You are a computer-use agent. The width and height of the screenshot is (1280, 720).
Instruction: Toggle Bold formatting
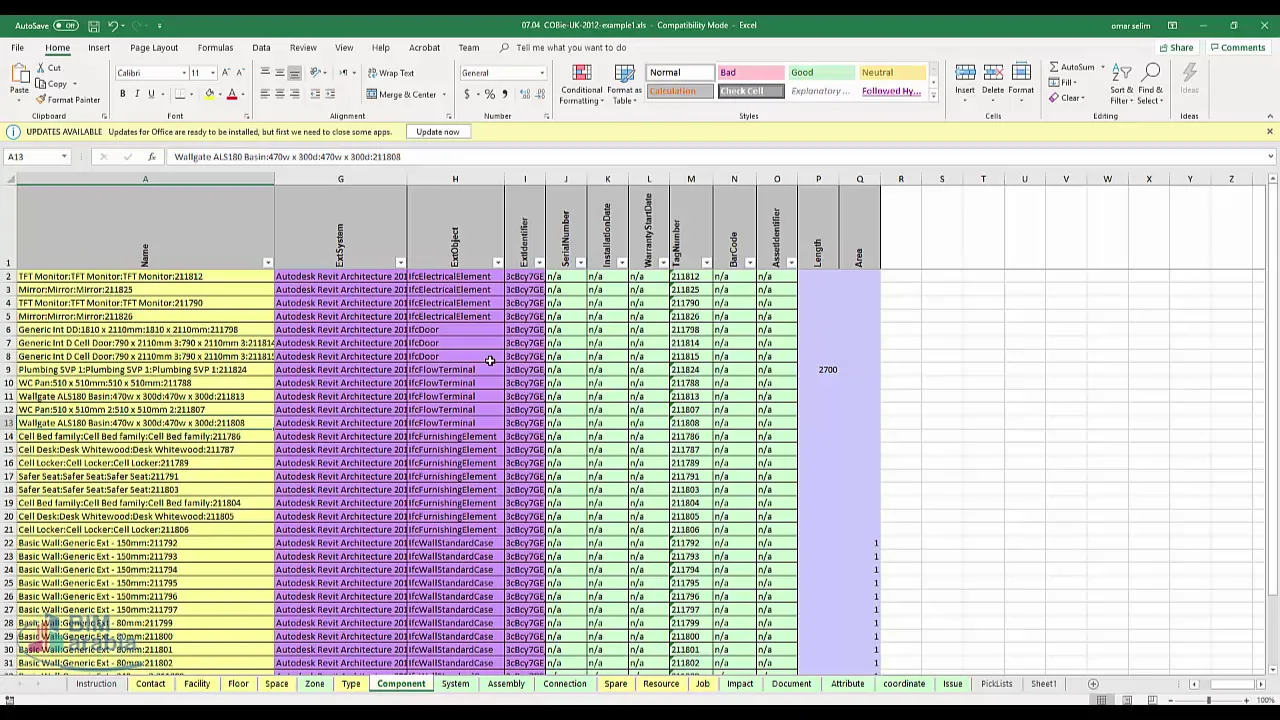tap(122, 94)
